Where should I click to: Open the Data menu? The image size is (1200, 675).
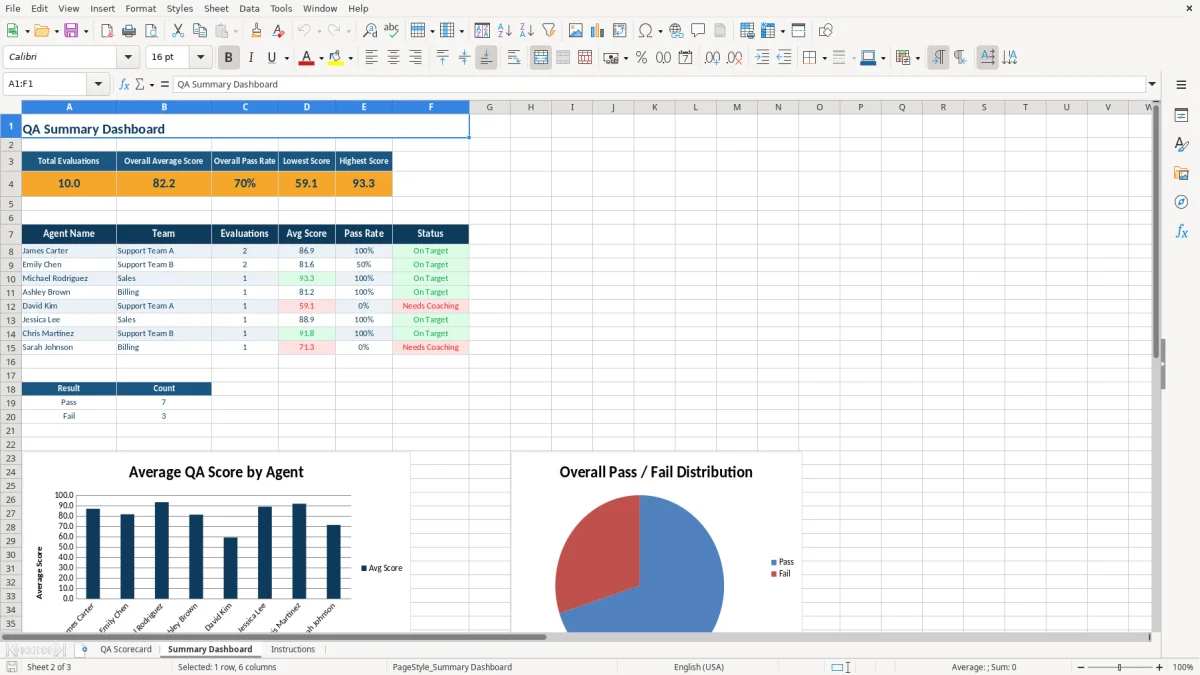(x=249, y=8)
